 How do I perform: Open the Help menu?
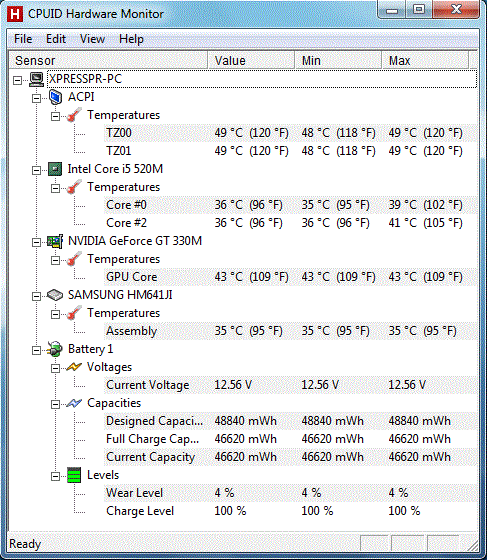131,39
